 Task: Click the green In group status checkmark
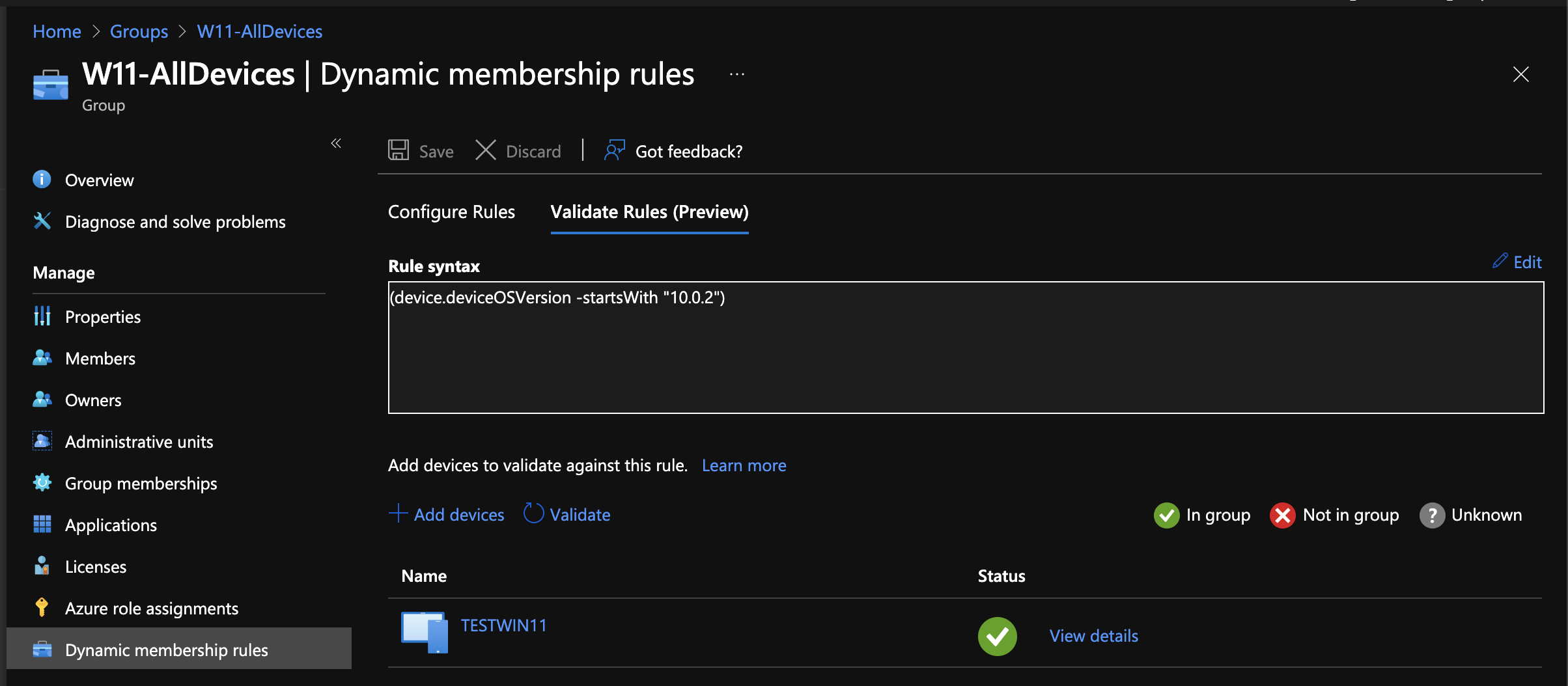click(997, 636)
